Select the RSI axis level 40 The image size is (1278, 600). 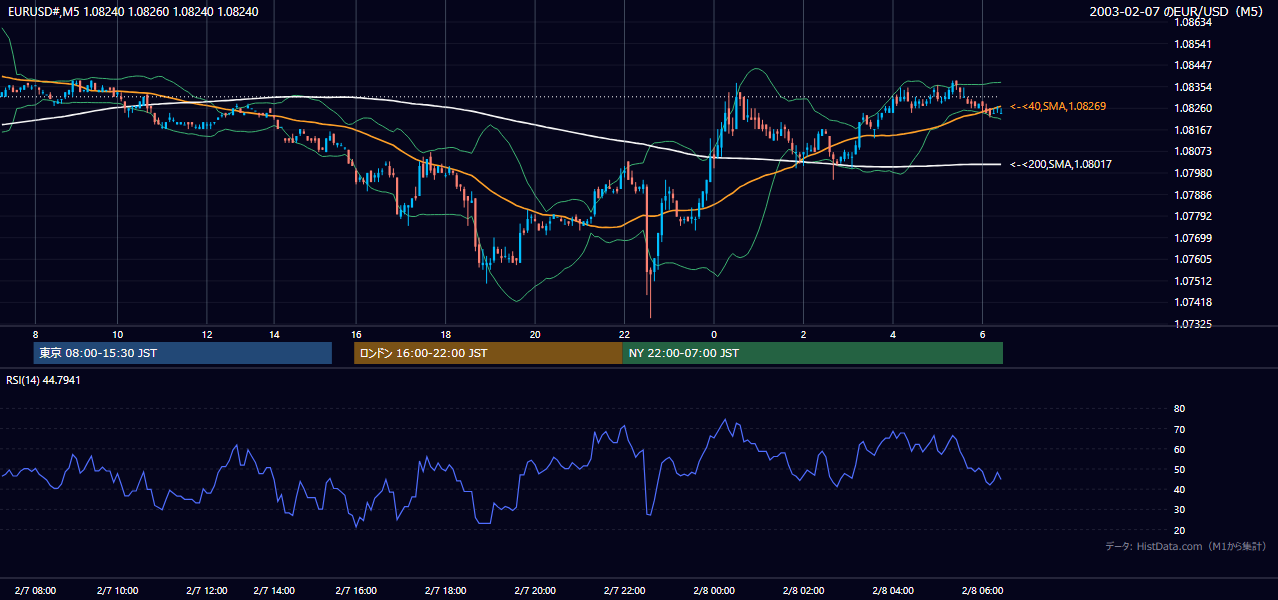coord(1179,490)
